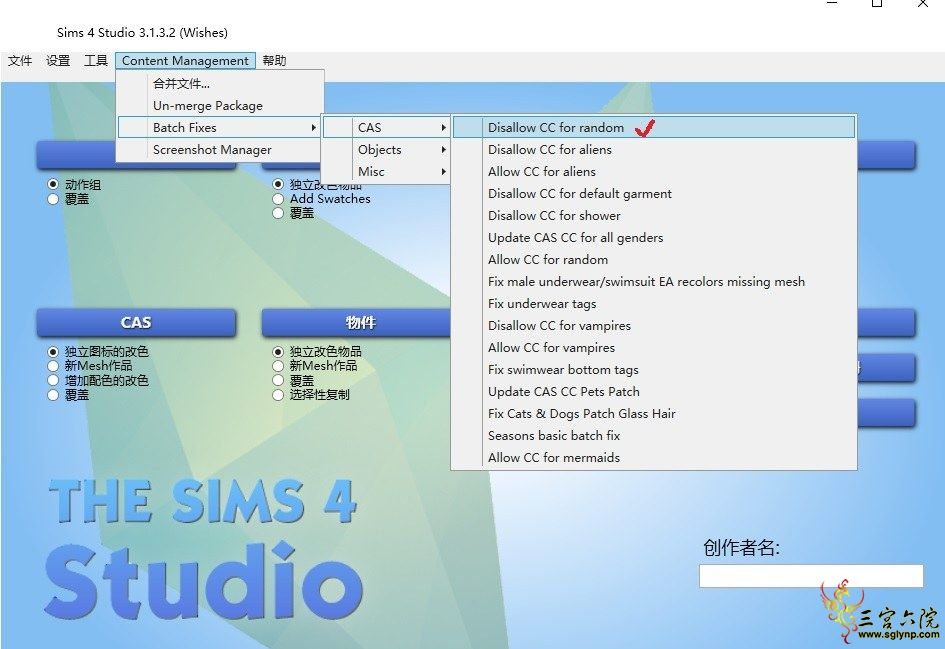Open the 文件 menu

click(20, 61)
